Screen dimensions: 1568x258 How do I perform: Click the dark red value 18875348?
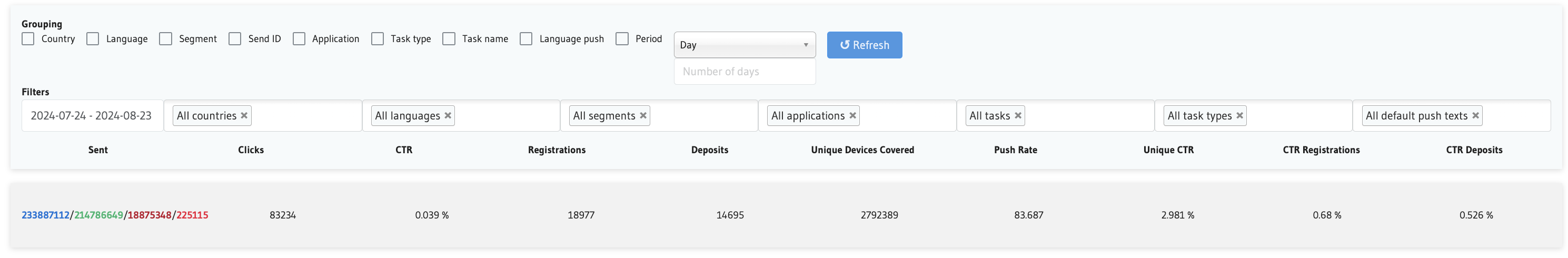tap(149, 215)
